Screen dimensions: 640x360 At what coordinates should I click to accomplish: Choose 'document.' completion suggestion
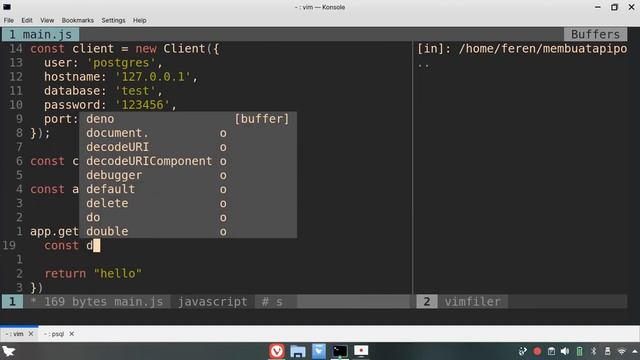pyautogui.click(x=188, y=133)
